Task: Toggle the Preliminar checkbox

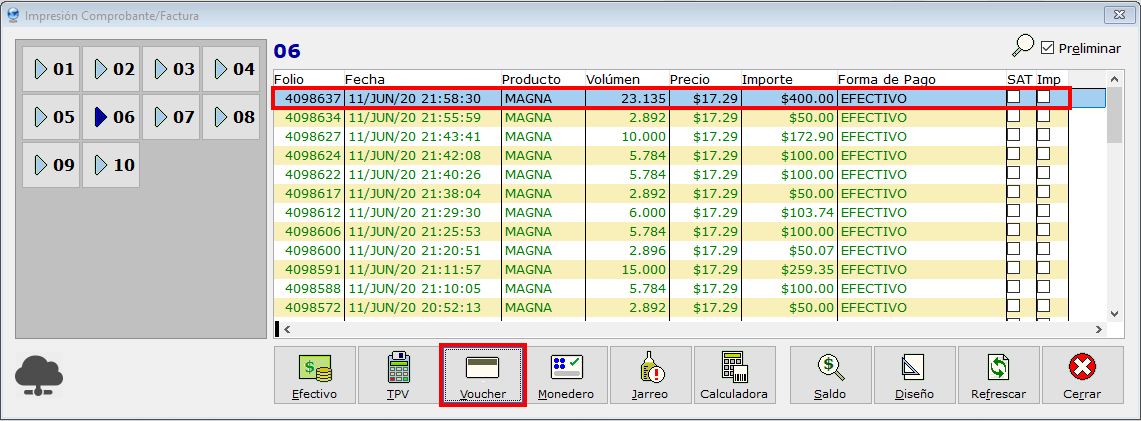Action: pyautogui.click(x=1048, y=48)
